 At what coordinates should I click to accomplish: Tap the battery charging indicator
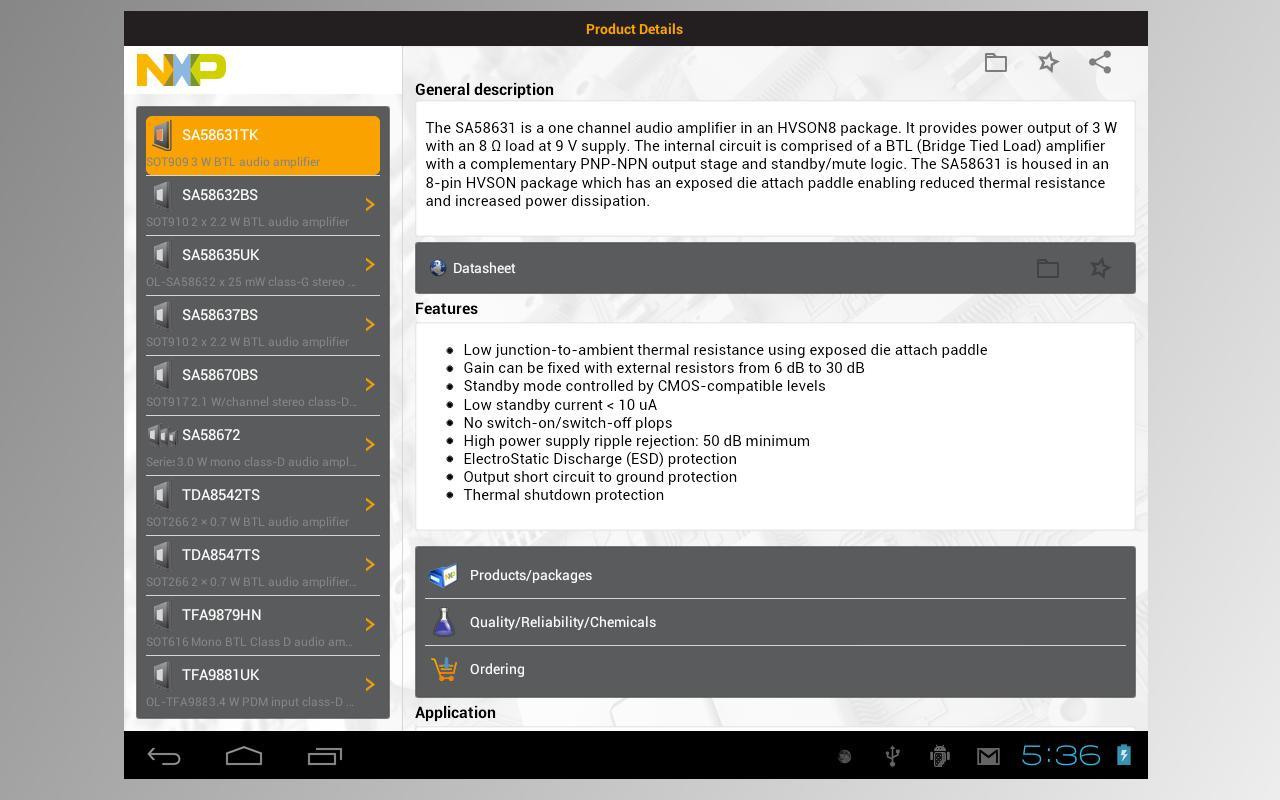point(1123,755)
